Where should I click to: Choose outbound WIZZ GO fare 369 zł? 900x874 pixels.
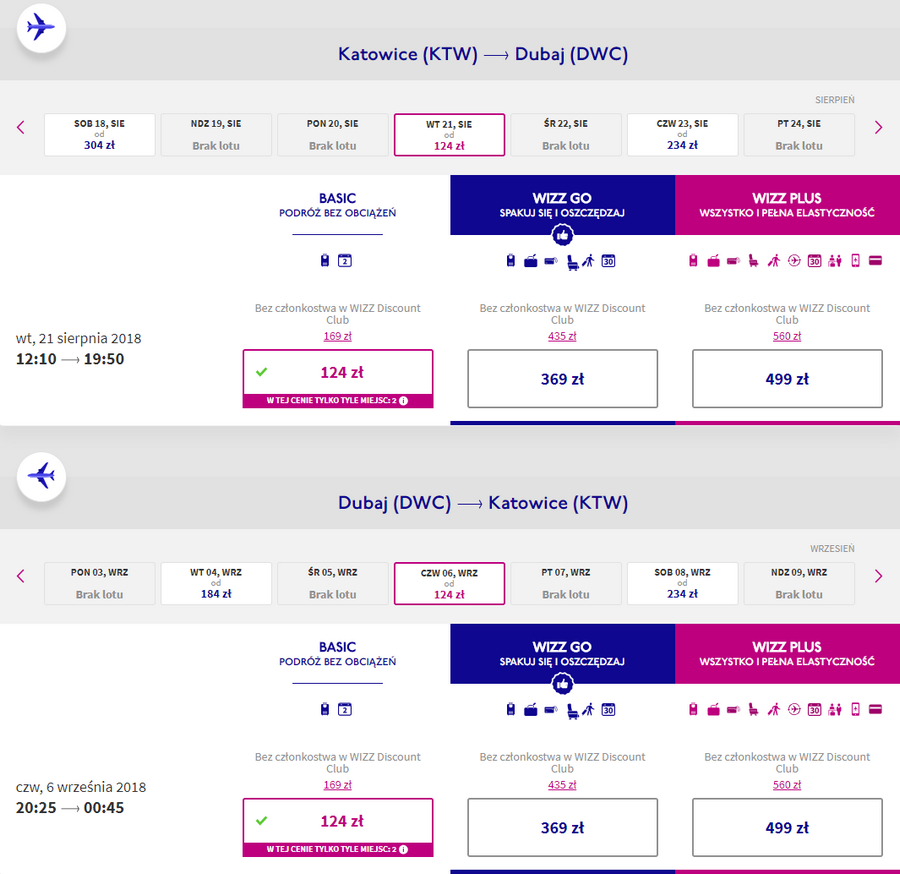[x=562, y=379]
